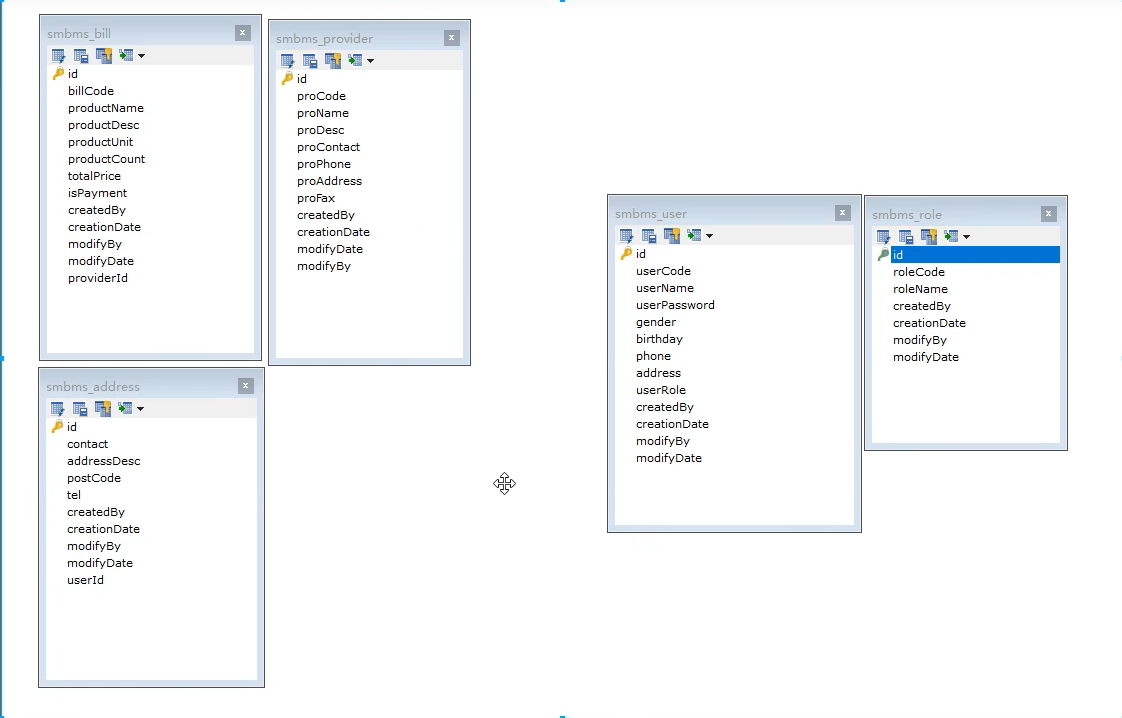Select proCode column in smbms_provider

pyautogui.click(x=321, y=96)
